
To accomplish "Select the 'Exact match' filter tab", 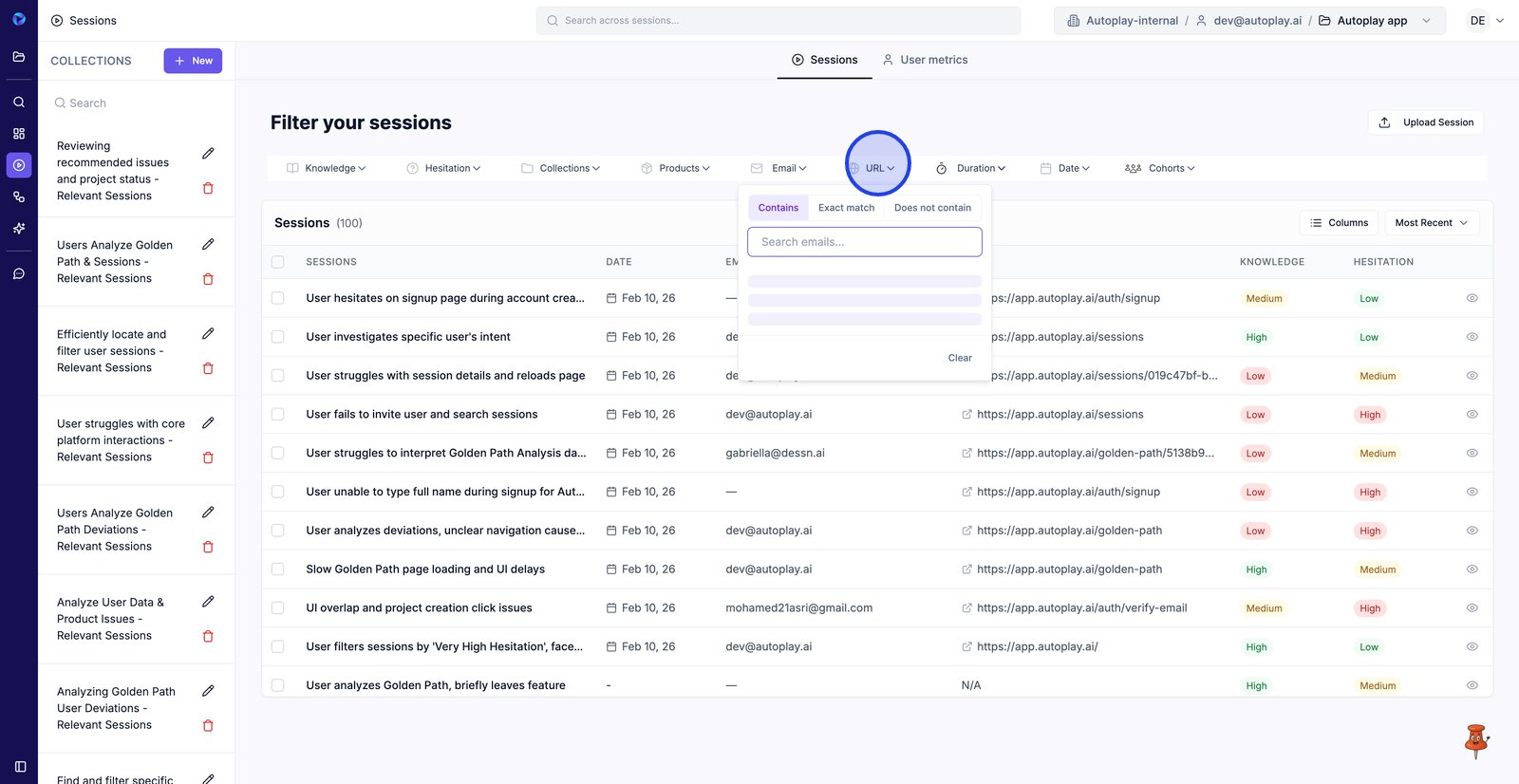I will point(846,208).
